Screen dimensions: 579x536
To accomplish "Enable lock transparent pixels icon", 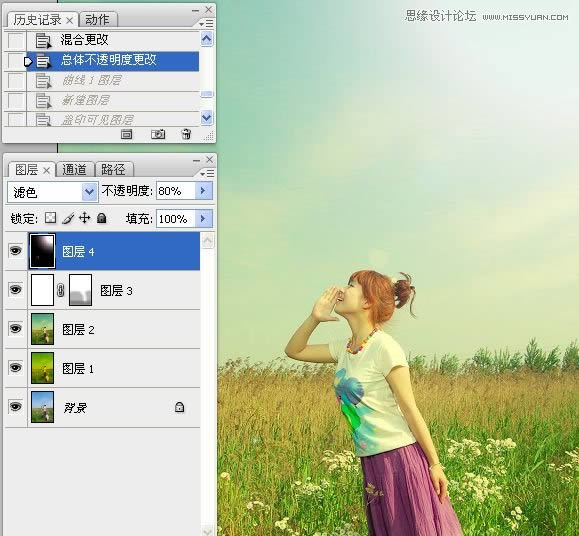I will click(50, 218).
